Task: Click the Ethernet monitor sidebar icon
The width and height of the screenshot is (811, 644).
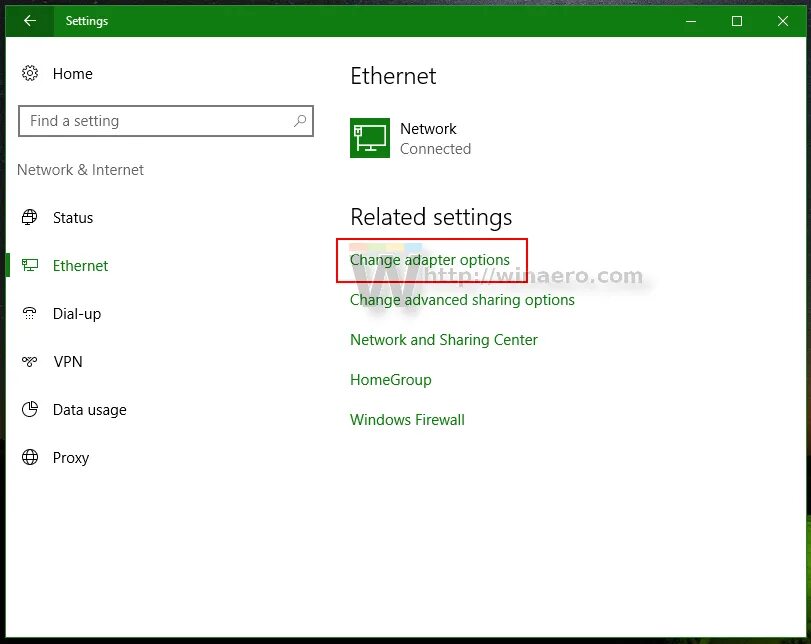Action: [x=29, y=265]
